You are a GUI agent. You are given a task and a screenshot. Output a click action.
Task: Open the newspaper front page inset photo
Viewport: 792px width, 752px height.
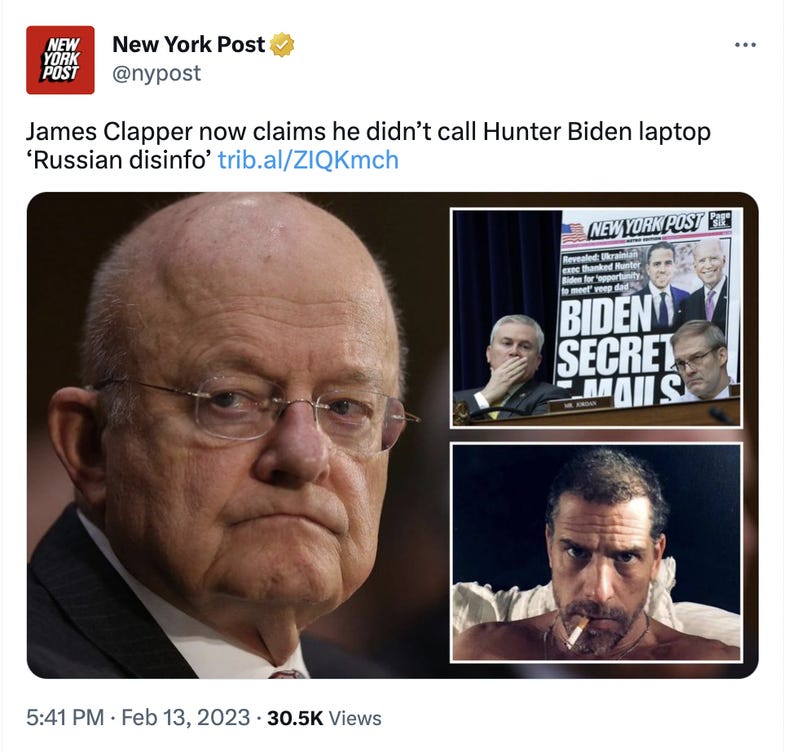point(596,318)
